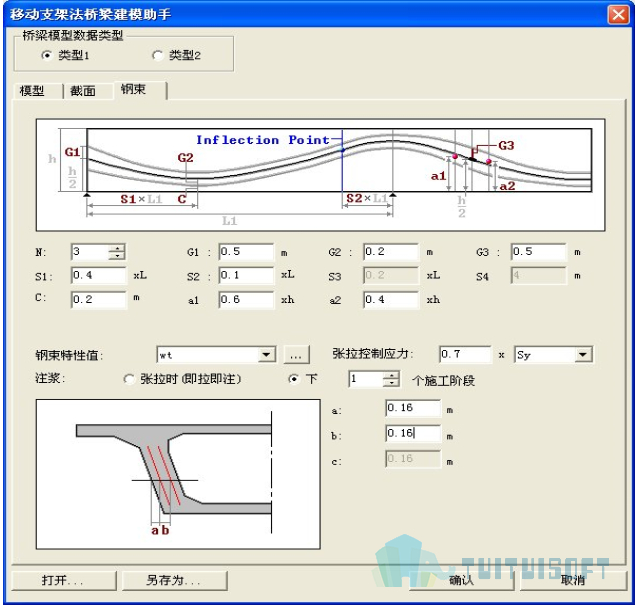Decrease N with the down spinner arrow

click(117, 256)
